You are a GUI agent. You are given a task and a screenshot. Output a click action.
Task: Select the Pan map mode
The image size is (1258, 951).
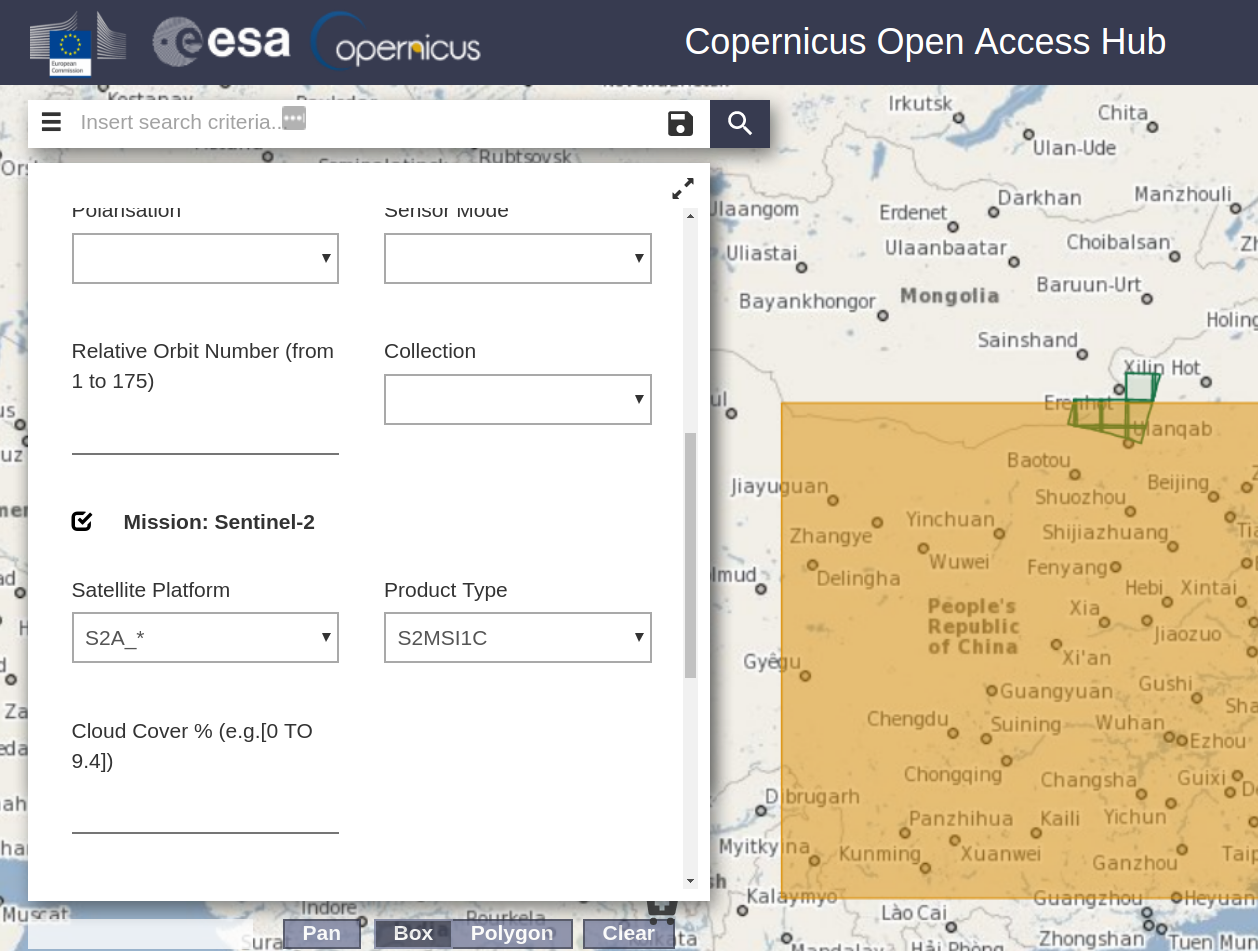[322, 933]
